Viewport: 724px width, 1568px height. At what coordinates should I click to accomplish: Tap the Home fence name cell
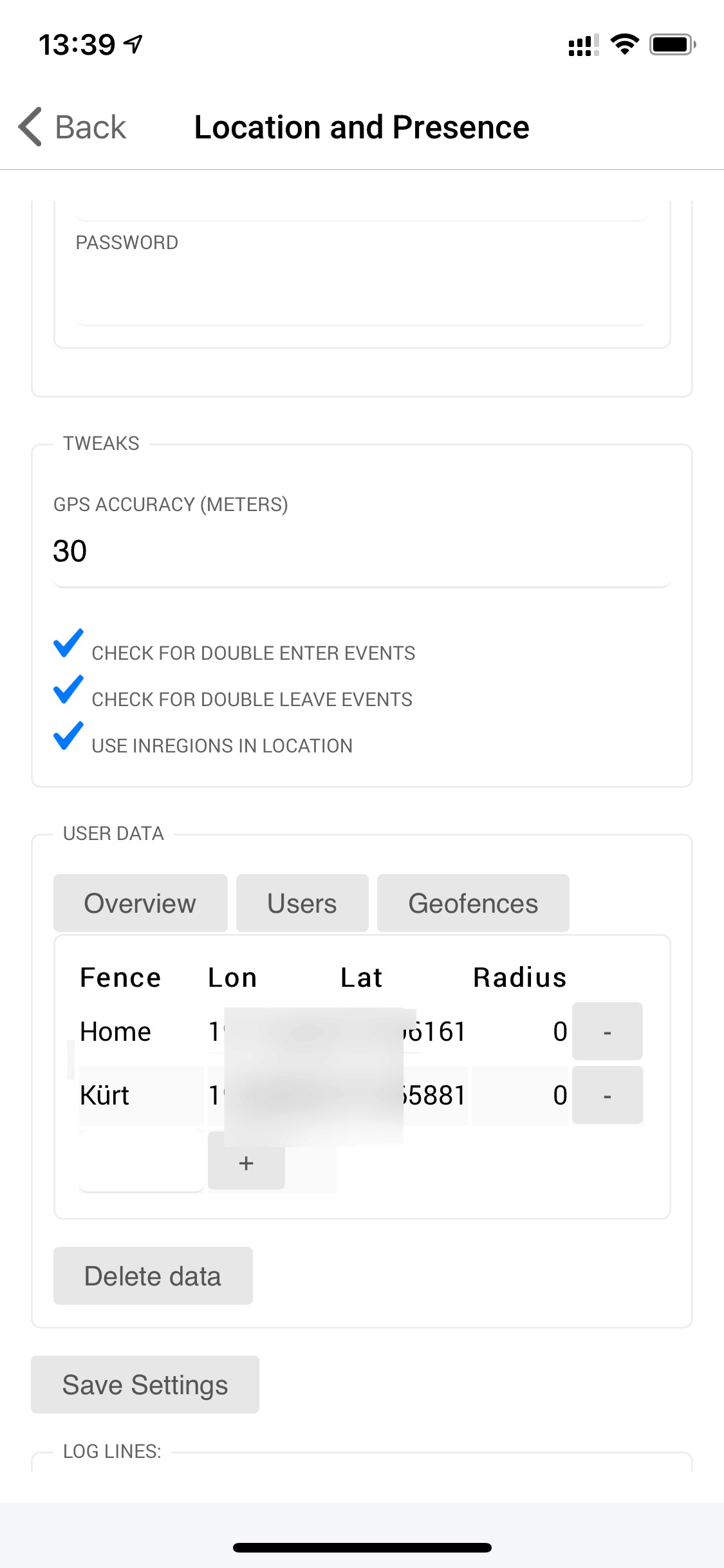[116, 1031]
